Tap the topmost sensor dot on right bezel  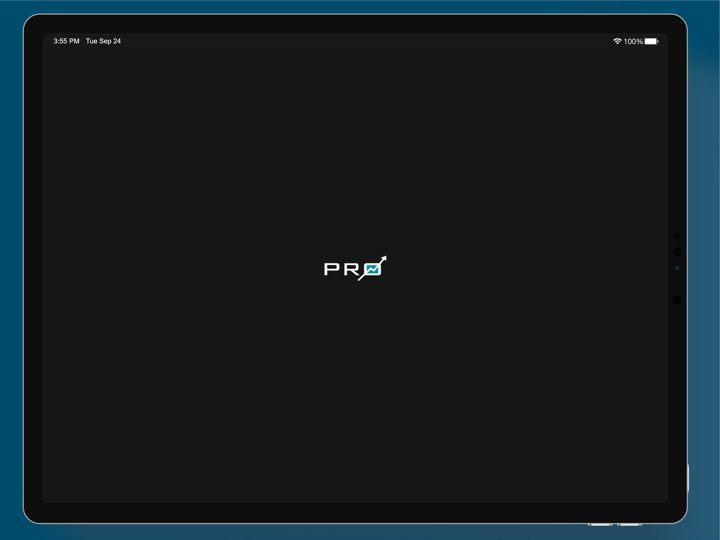[677, 237]
